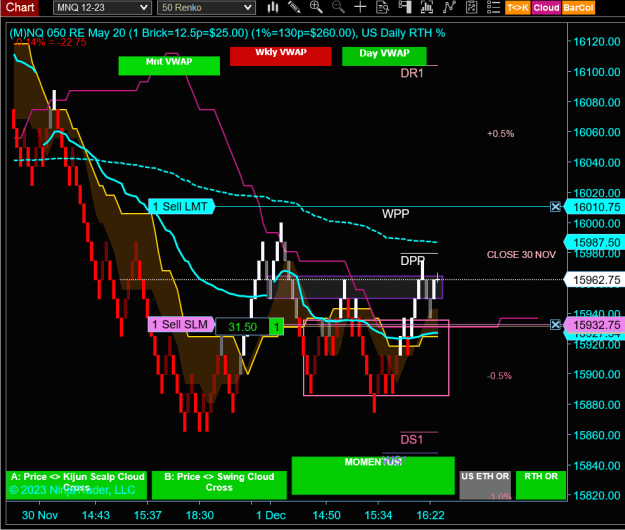This screenshot has width=625, height=530.
Task: Click the Price Kijun Scalp Cloud Cross button
Action: click(77, 485)
